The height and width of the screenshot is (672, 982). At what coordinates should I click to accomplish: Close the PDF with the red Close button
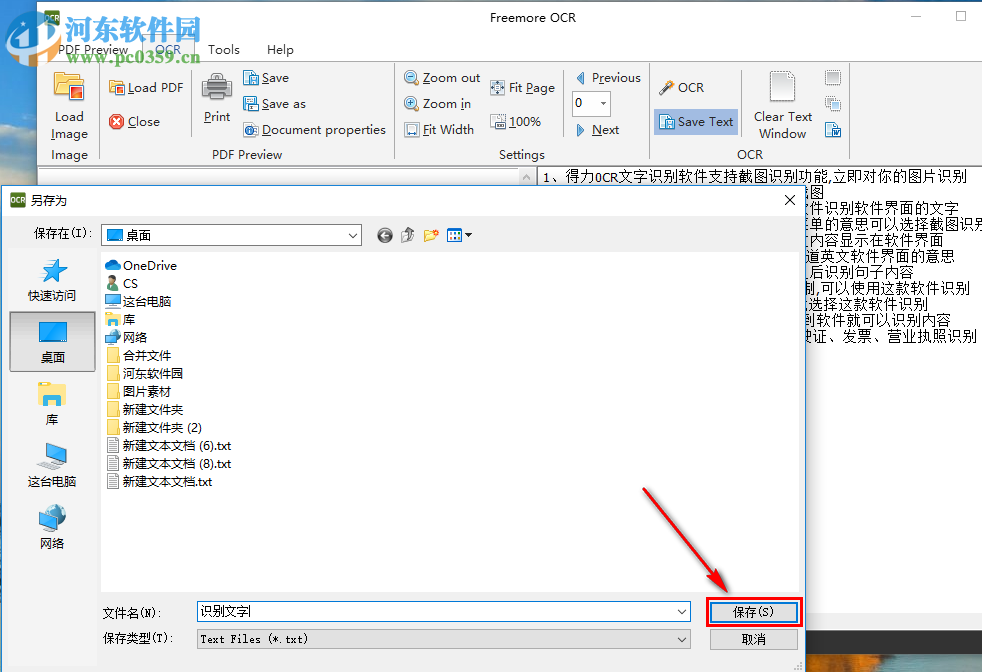(x=135, y=121)
